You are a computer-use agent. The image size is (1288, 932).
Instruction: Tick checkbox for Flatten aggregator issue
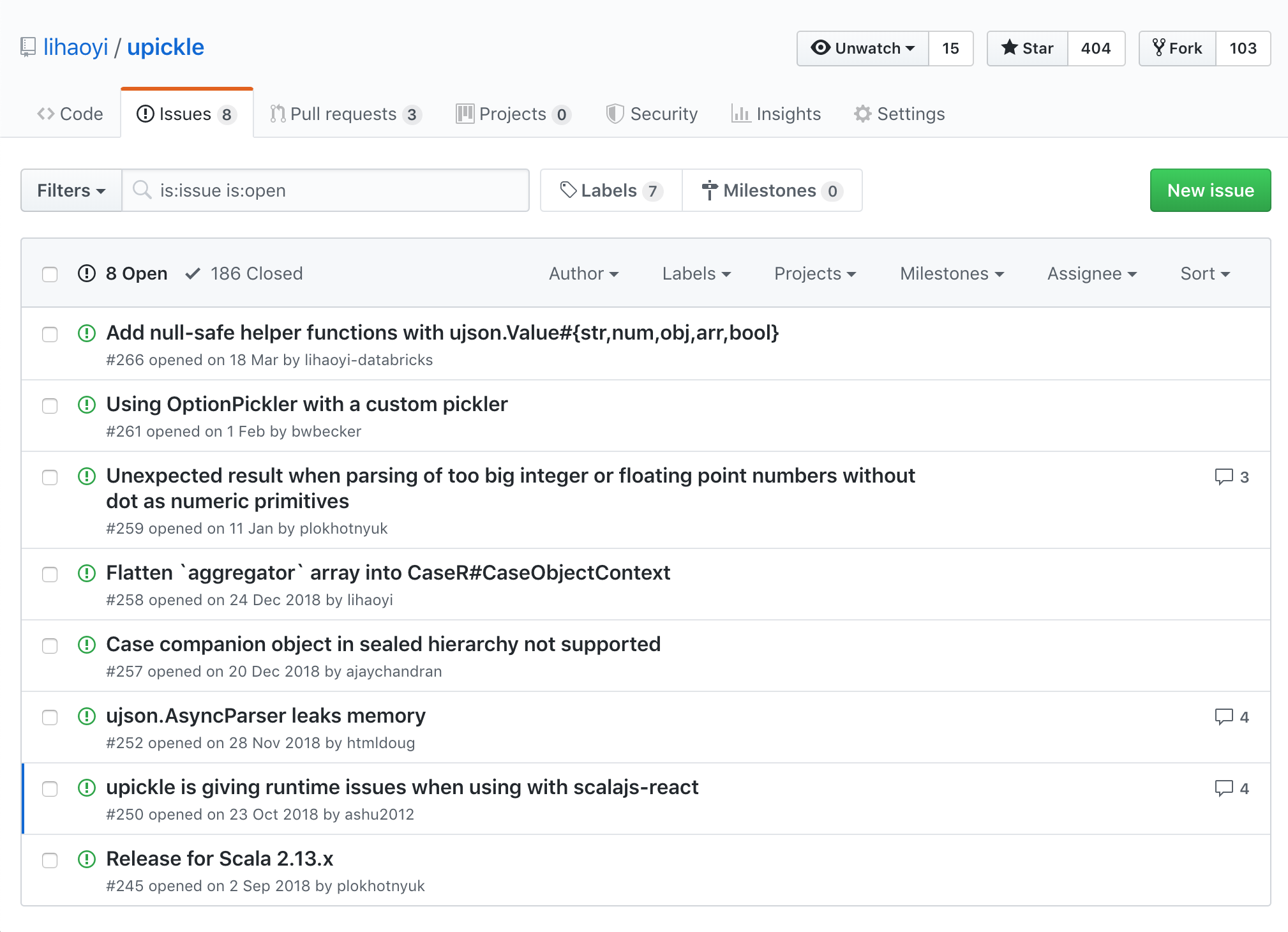50,575
